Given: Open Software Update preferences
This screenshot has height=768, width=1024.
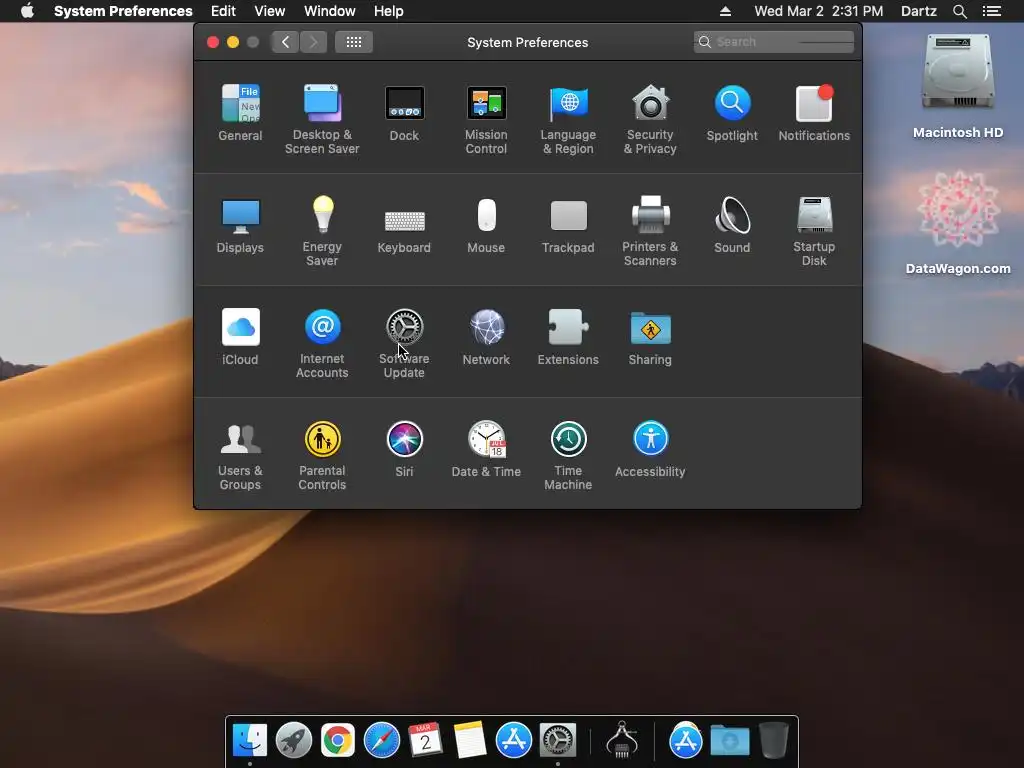Looking at the screenshot, I should click(404, 343).
